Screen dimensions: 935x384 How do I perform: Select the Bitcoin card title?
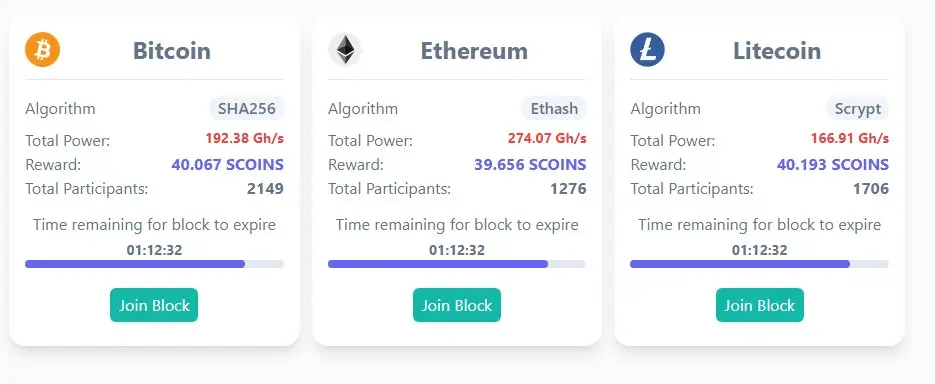tap(172, 51)
